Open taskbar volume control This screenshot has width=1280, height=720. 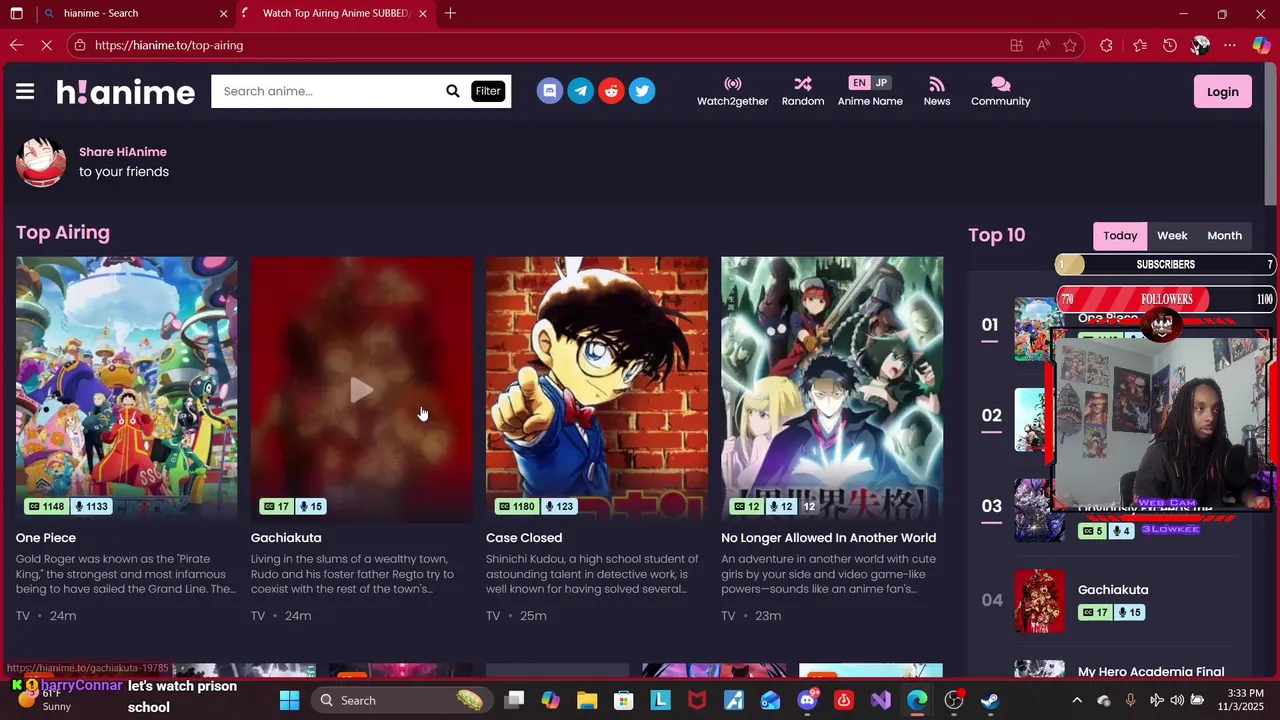[1178, 700]
